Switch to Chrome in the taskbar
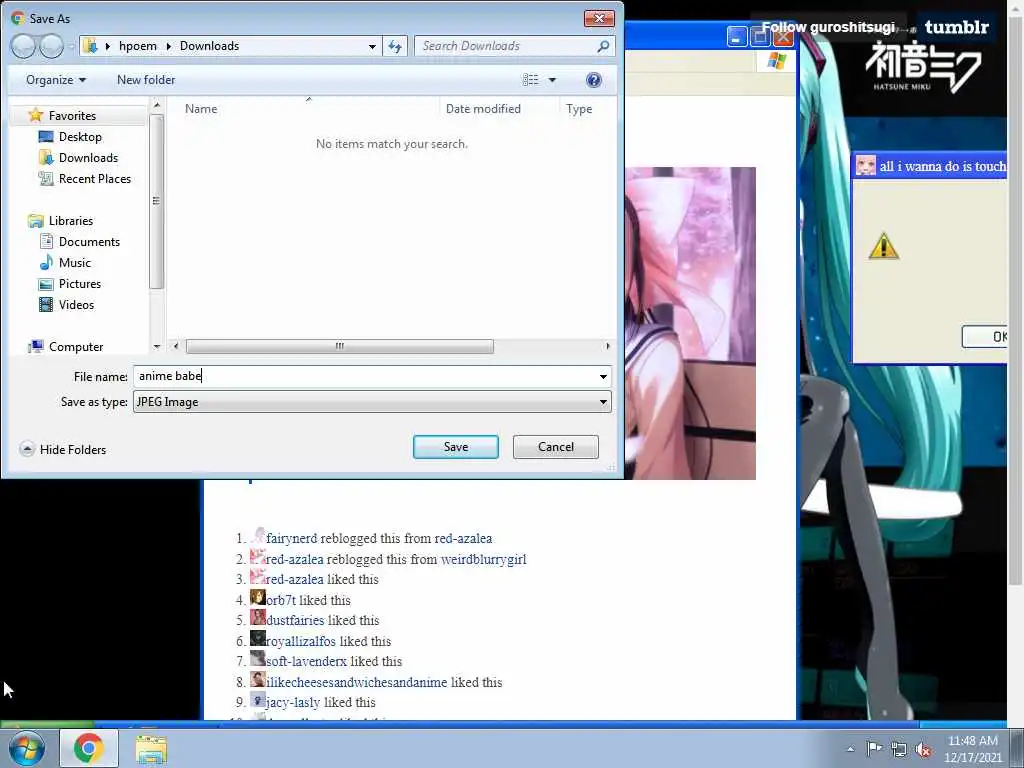The height and width of the screenshot is (768, 1024). pos(89,748)
